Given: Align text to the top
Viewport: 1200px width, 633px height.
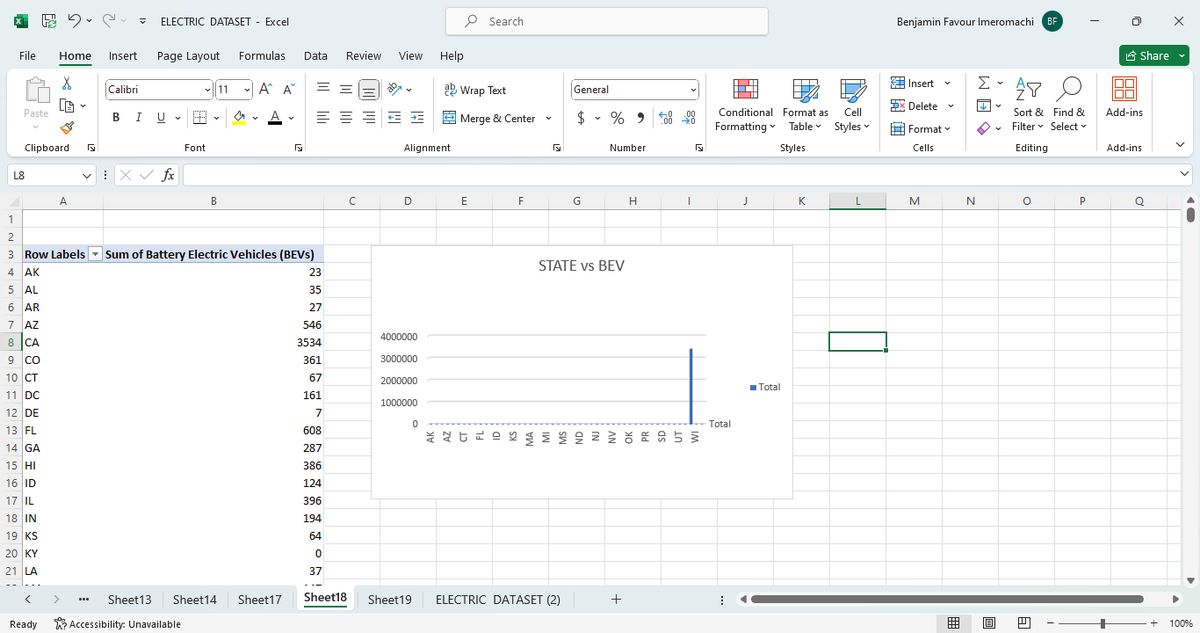Looking at the screenshot, I should 325,90.
